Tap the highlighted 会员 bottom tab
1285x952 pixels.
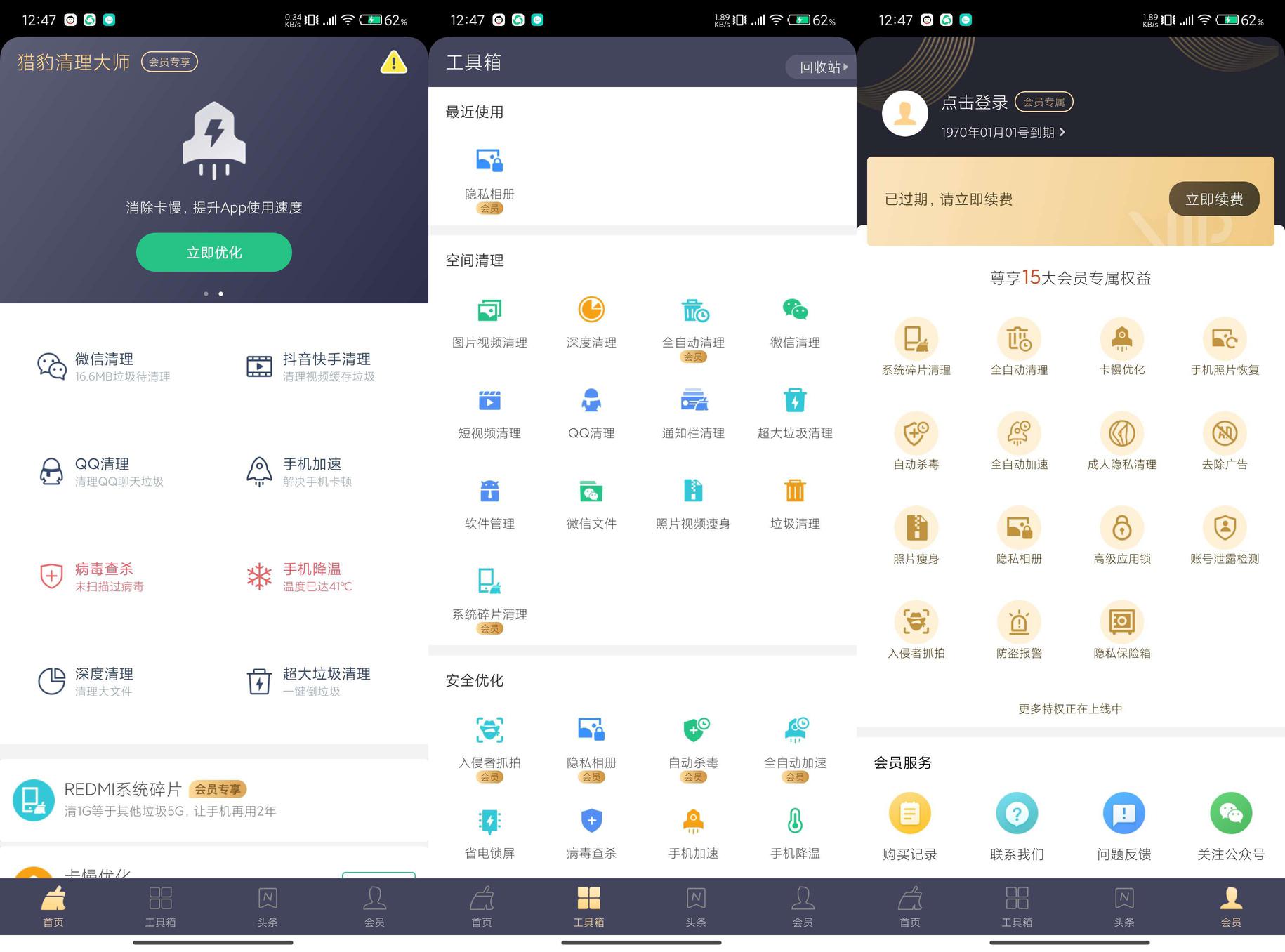1230,906
